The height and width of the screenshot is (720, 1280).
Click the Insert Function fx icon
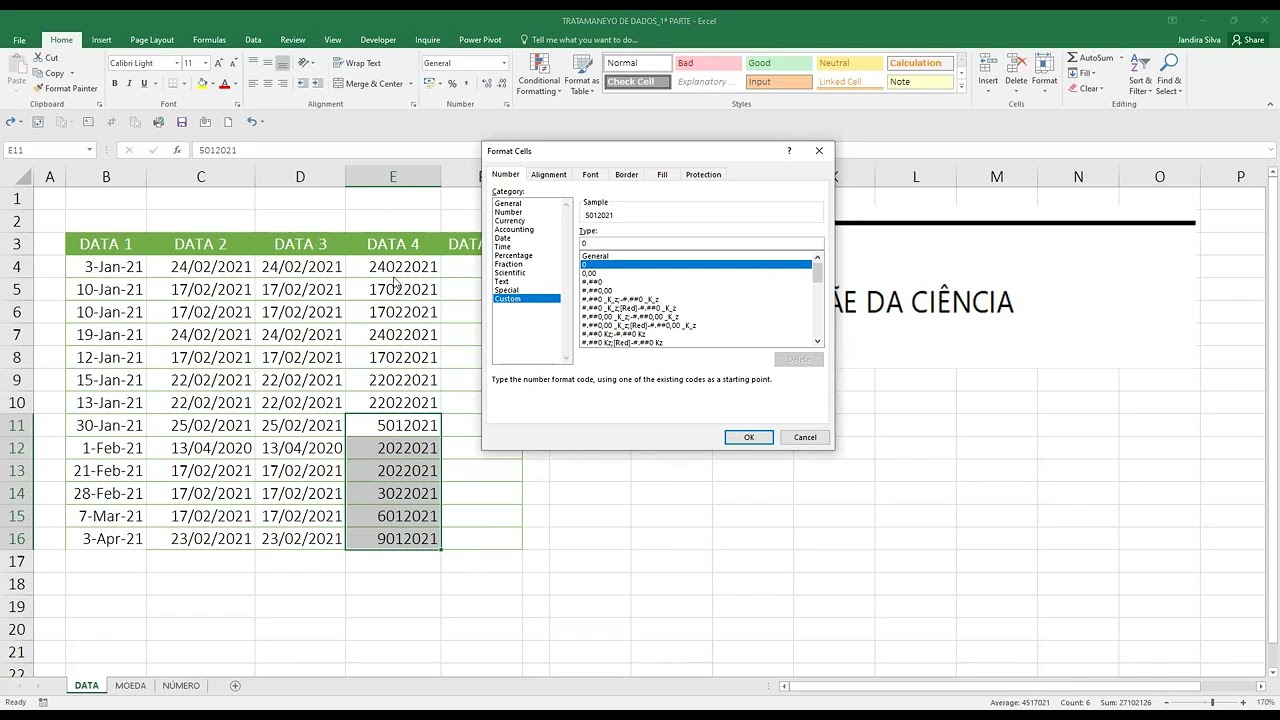tap(177, 150)
